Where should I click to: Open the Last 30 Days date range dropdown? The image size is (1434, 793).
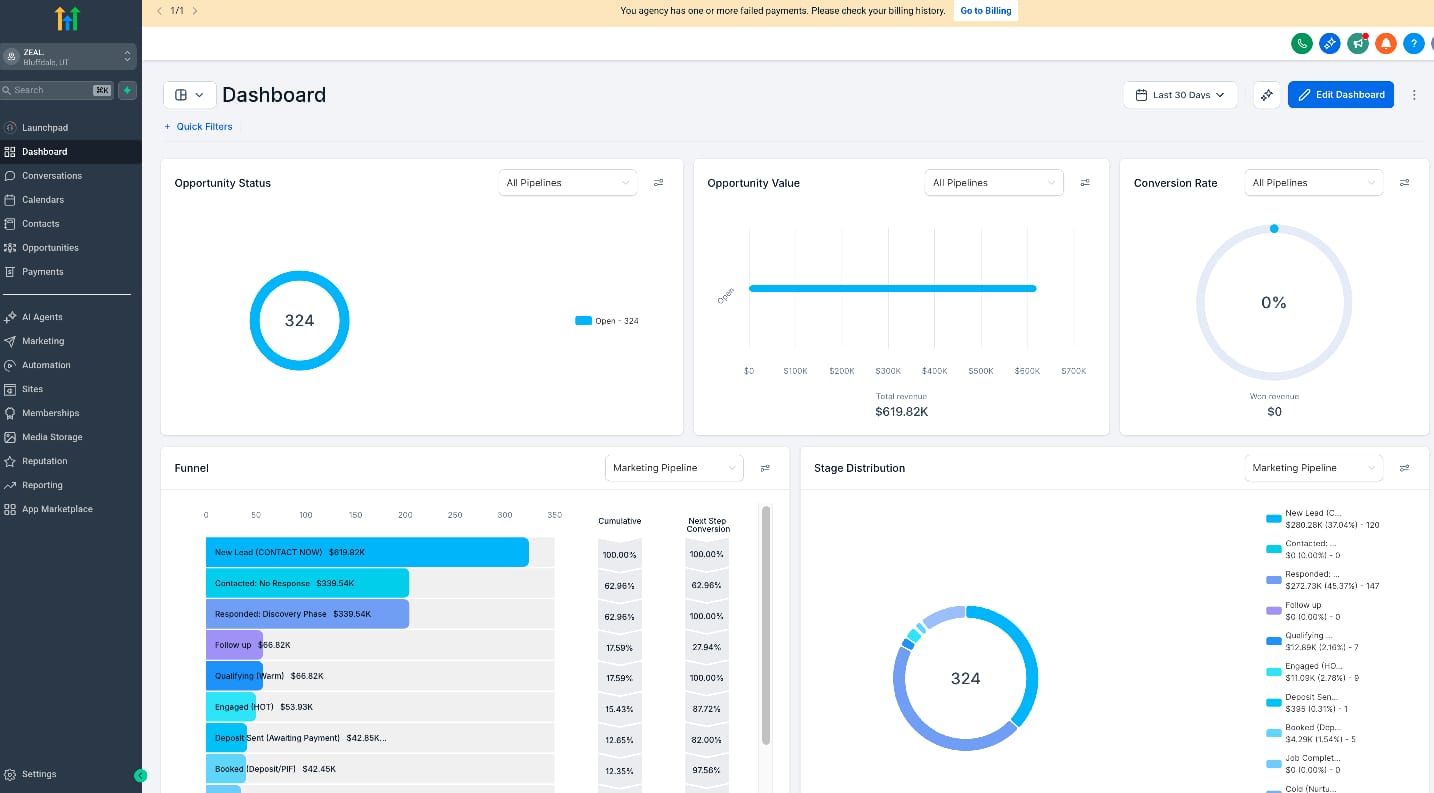pyautogui.click(x=1180, y=94)
